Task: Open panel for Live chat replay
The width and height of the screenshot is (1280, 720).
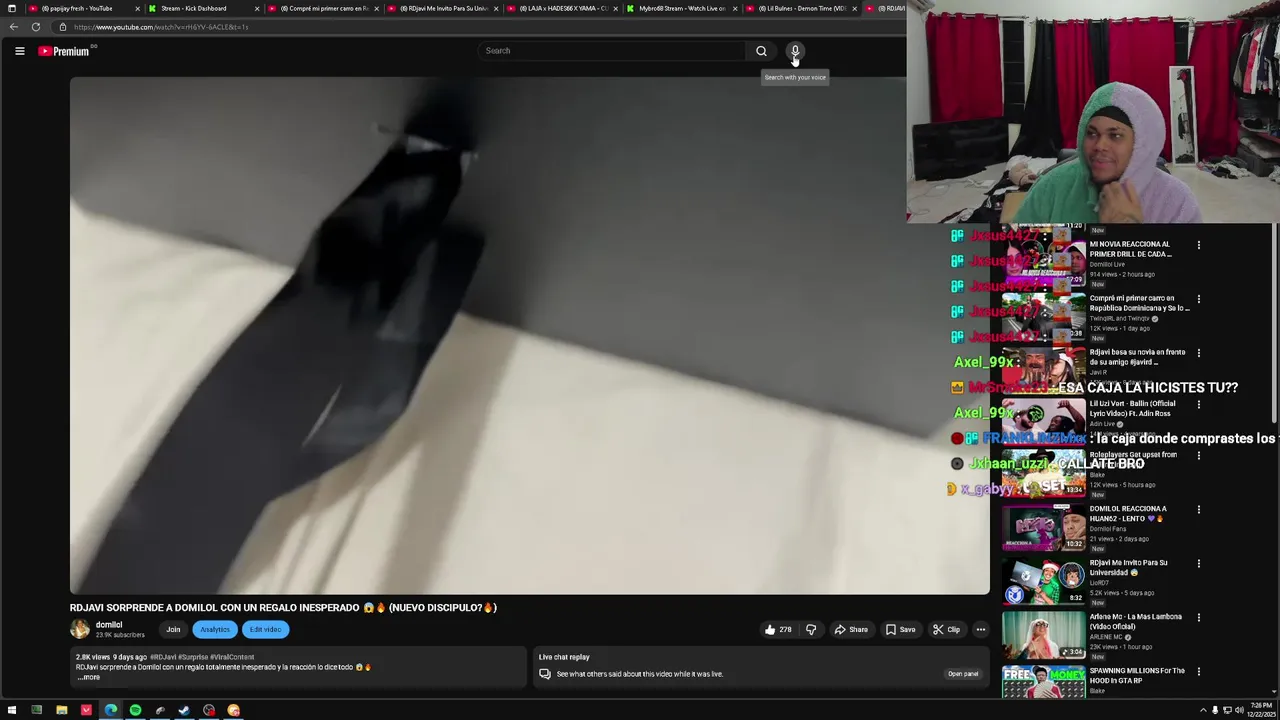Action: click(963, 674)
